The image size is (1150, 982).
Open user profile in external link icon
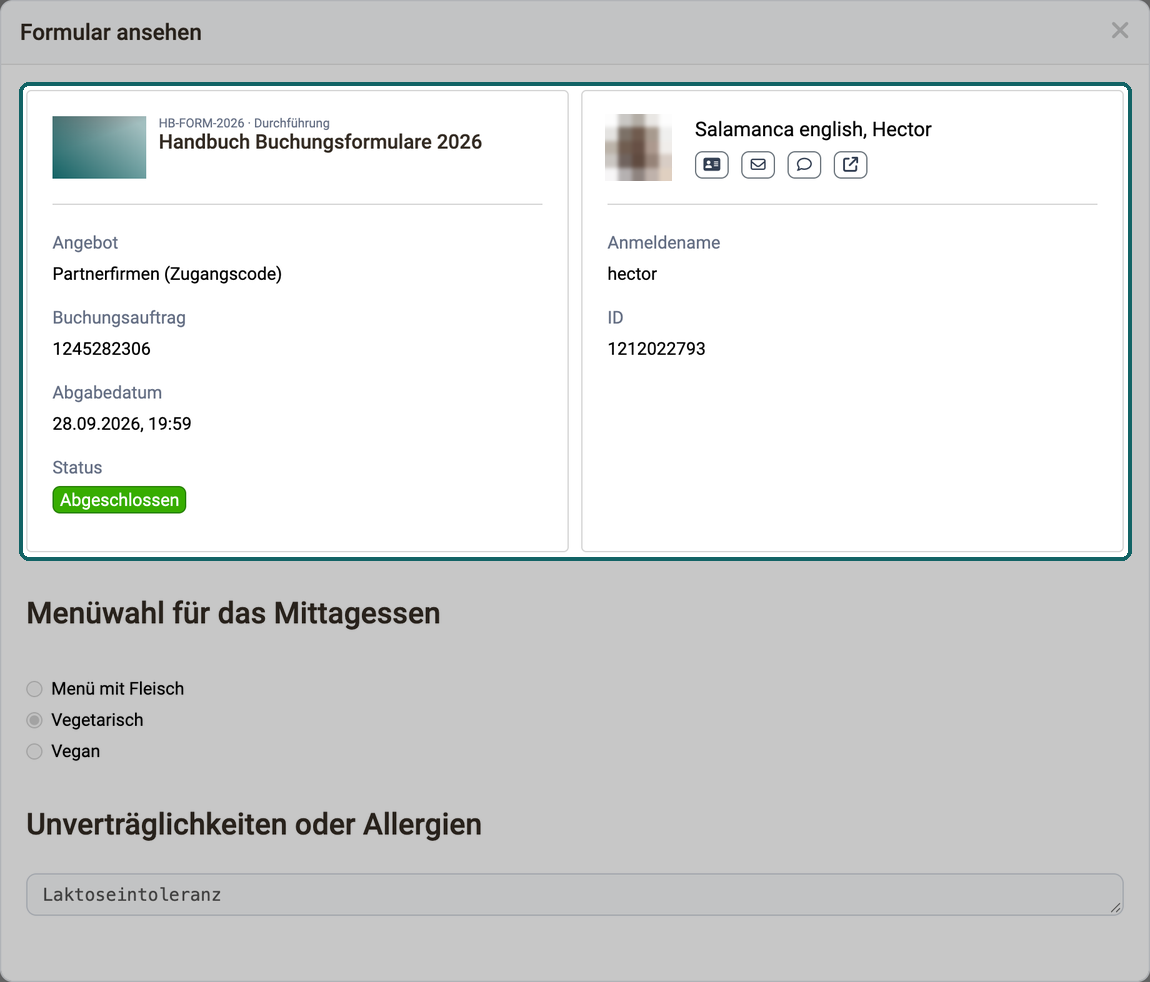click(x=850, y=164)
